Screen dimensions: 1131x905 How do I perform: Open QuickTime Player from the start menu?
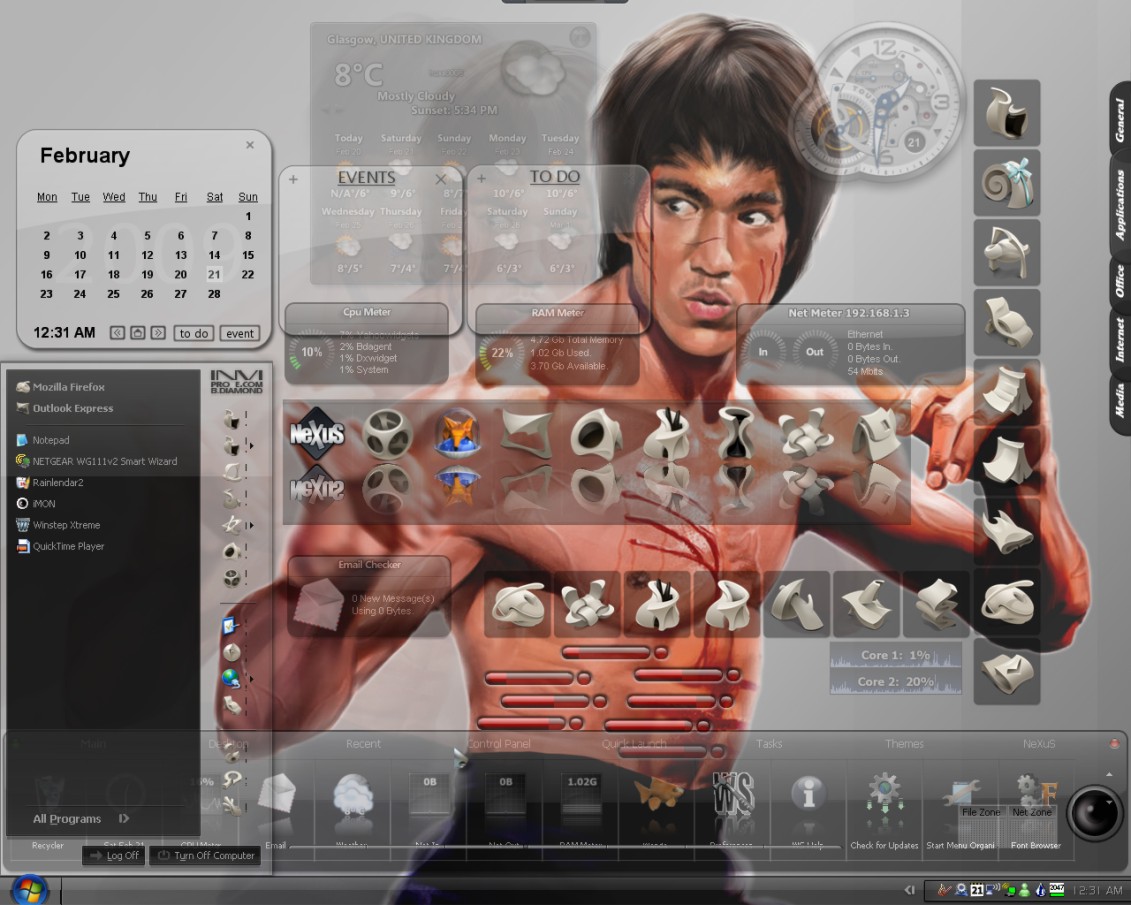tap(60, 546)
